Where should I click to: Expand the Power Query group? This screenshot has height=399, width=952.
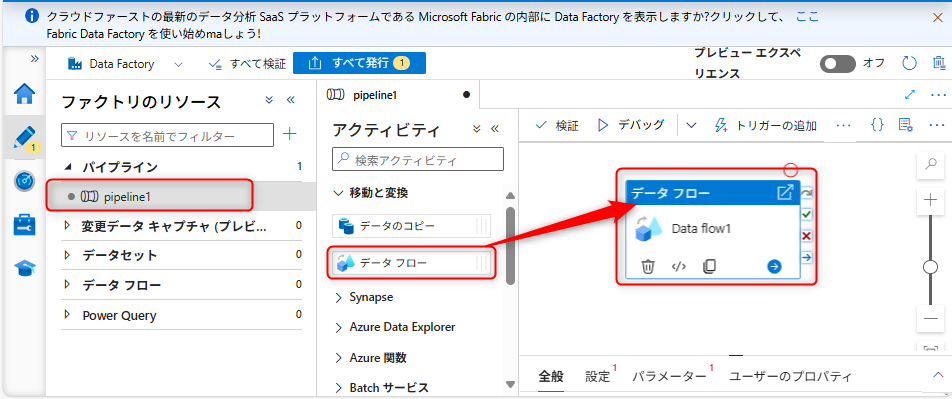click(67, 315)
